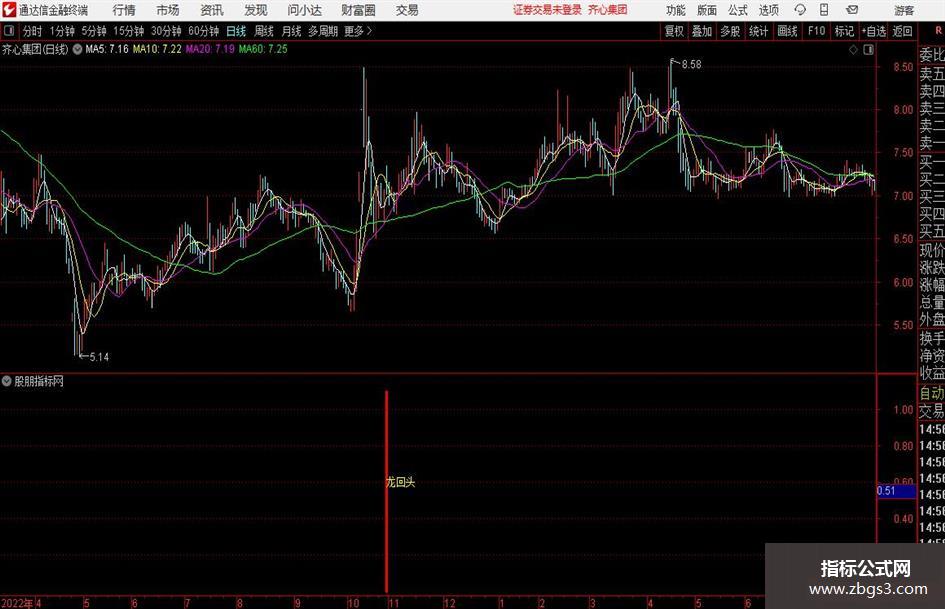Open the 行情 menu
Image resolution: width=945 pixels, height=609 pixels.
pyautogui.click(x=124, y=10)
